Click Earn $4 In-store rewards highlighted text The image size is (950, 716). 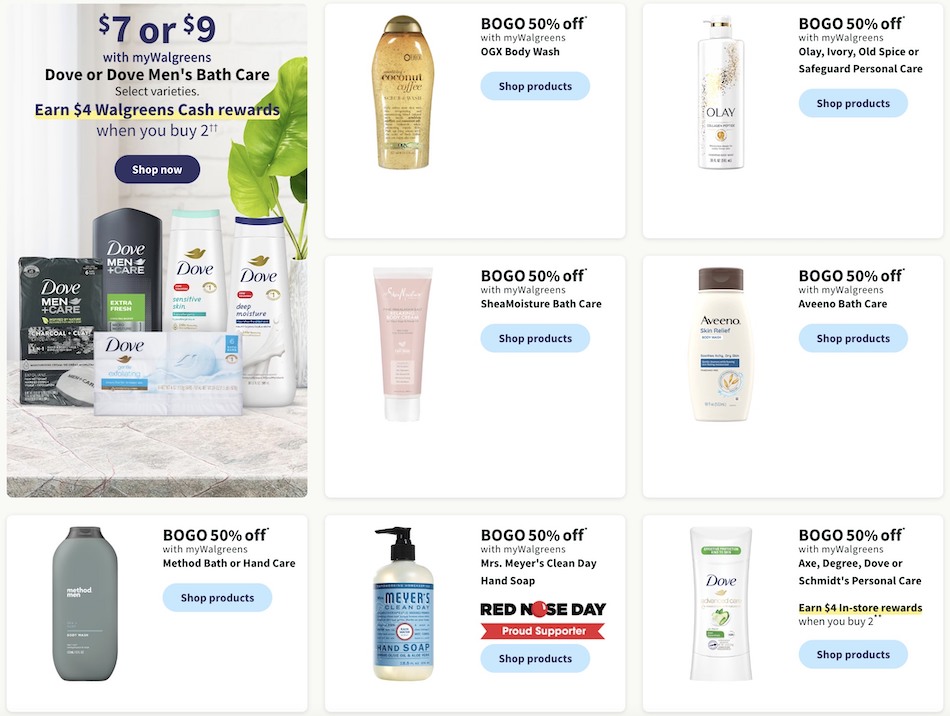point(860,608)
